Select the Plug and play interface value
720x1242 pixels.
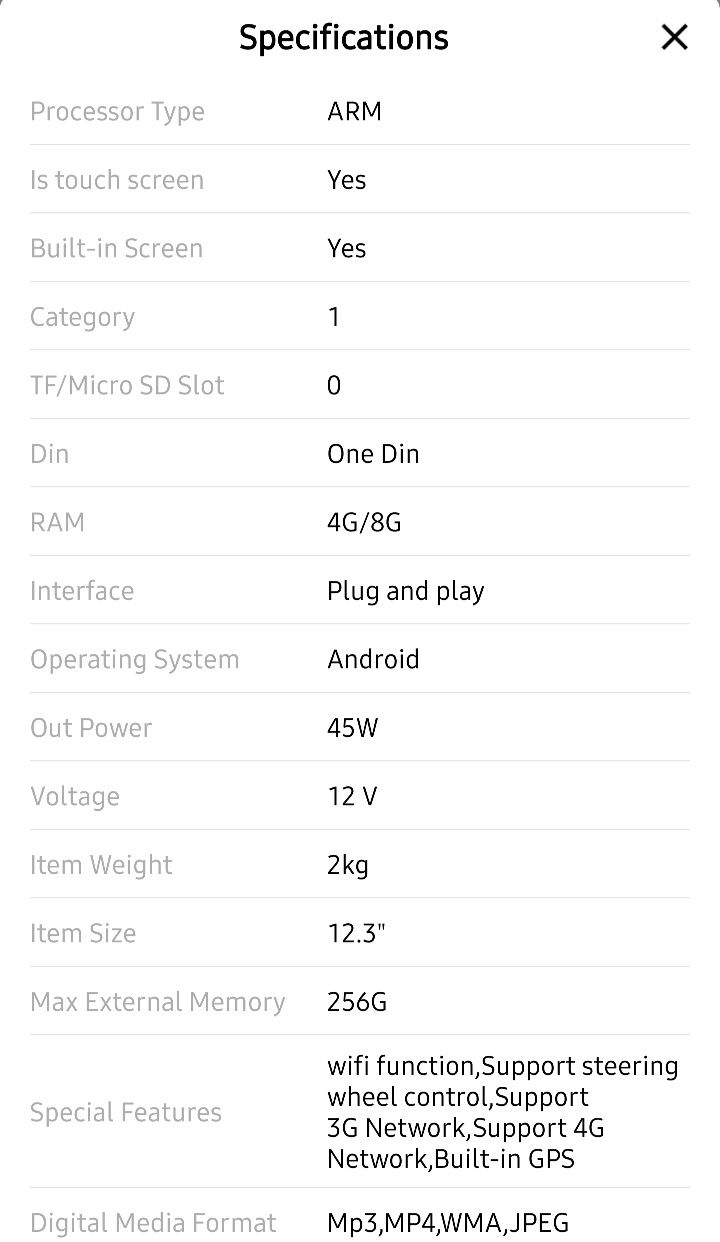click(405, 591)
